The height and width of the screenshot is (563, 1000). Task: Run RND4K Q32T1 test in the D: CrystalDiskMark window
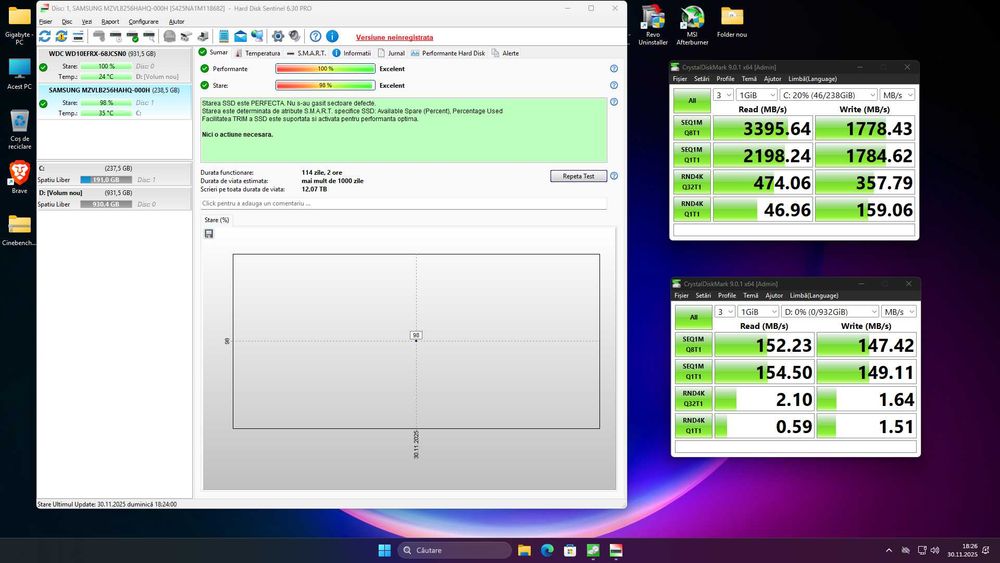pos(693,399)
